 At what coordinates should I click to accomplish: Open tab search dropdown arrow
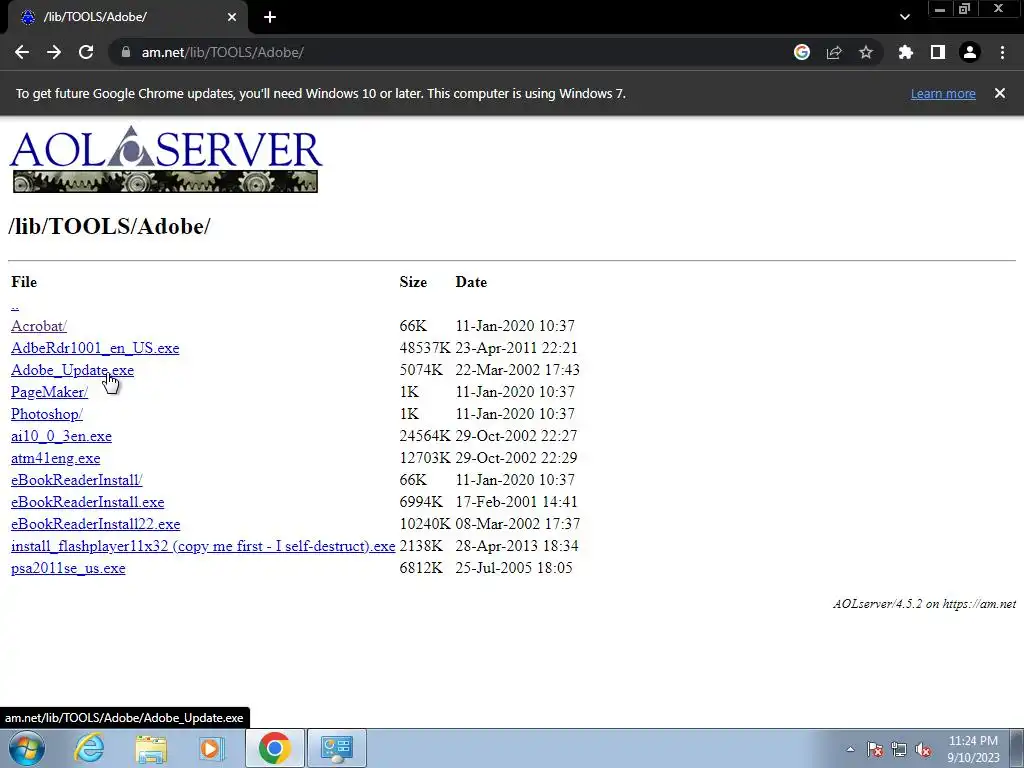click(904, 17)
